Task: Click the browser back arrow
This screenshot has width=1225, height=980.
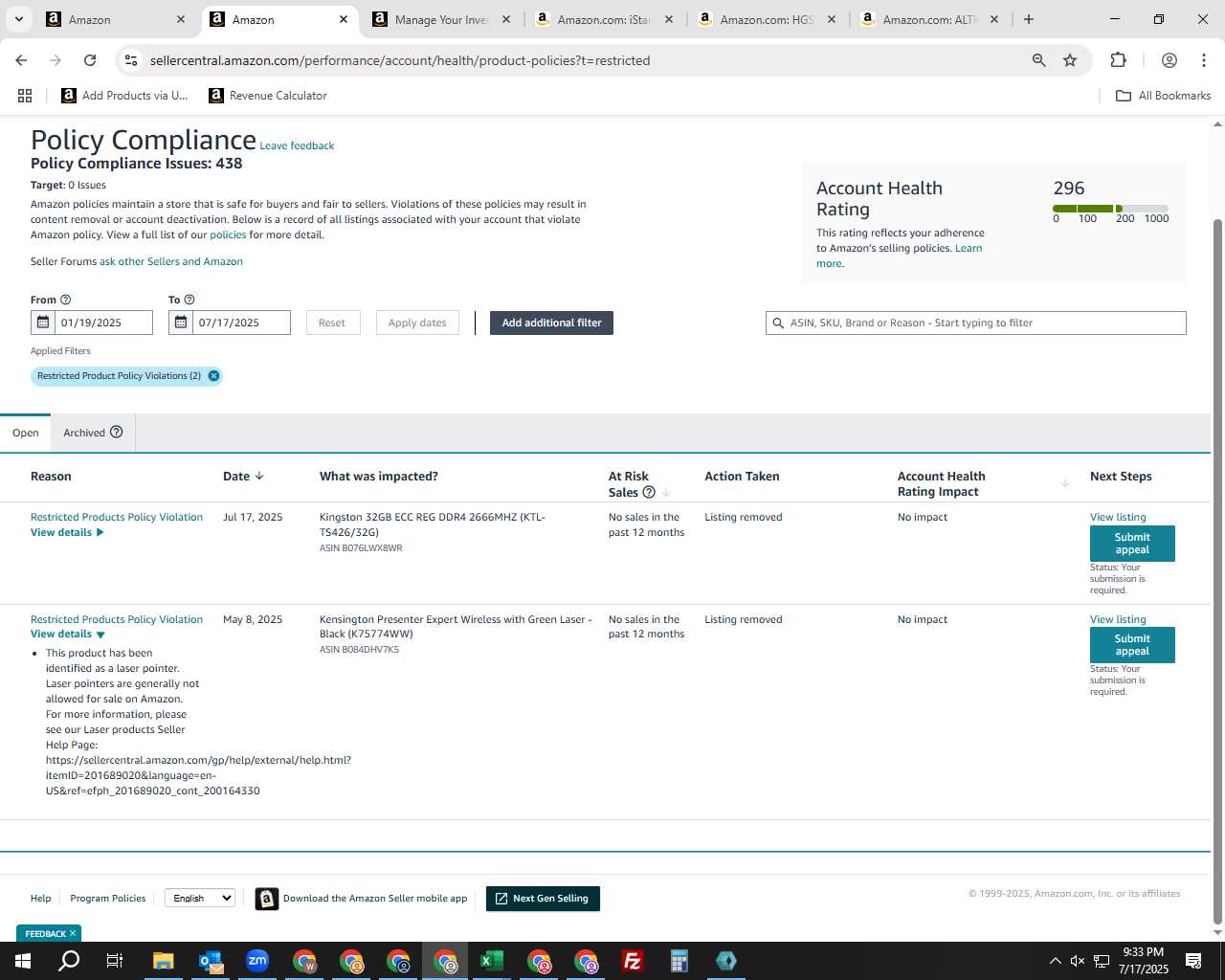Action: (21, 60)
